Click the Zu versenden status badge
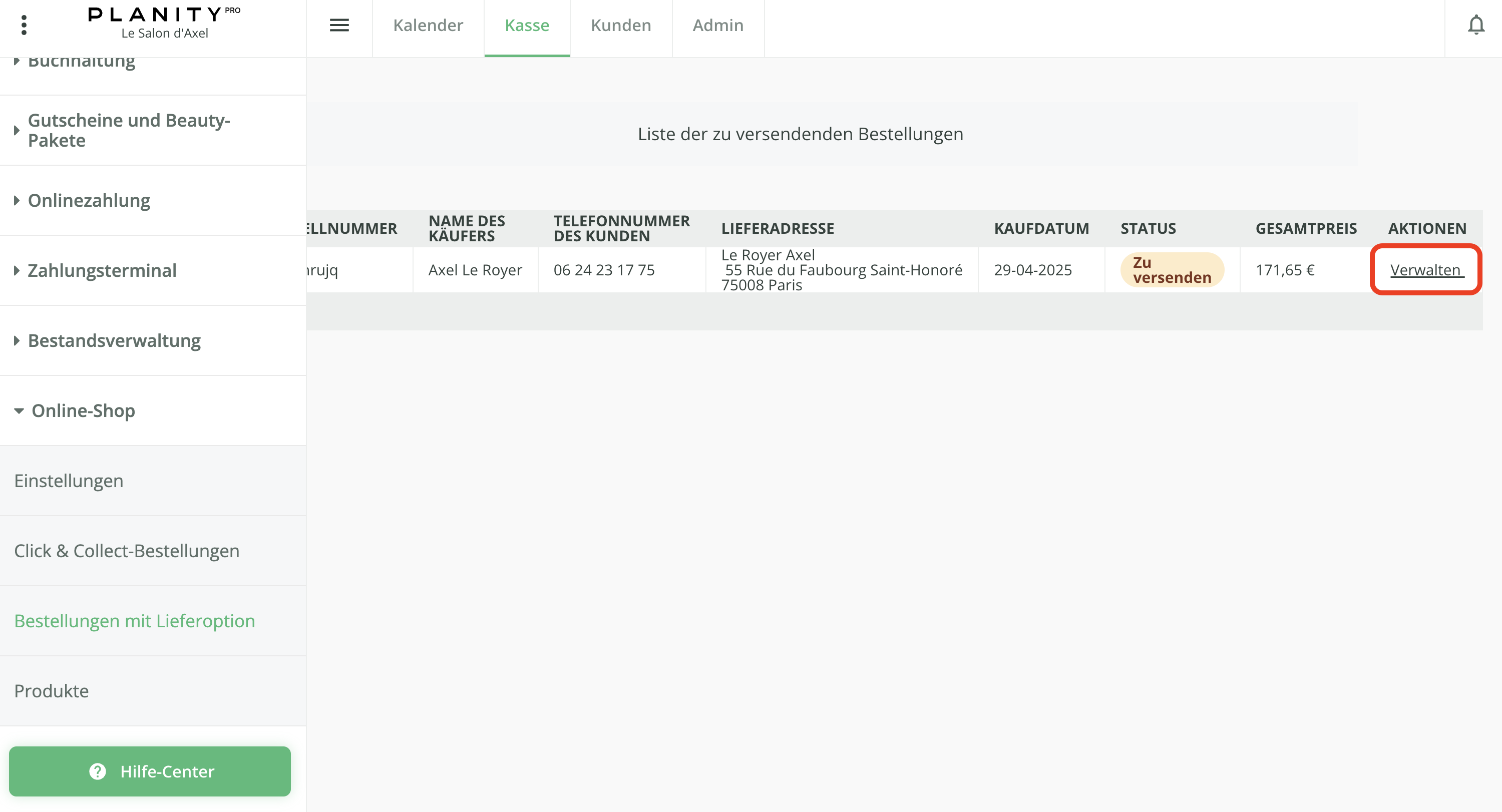 1172,270
